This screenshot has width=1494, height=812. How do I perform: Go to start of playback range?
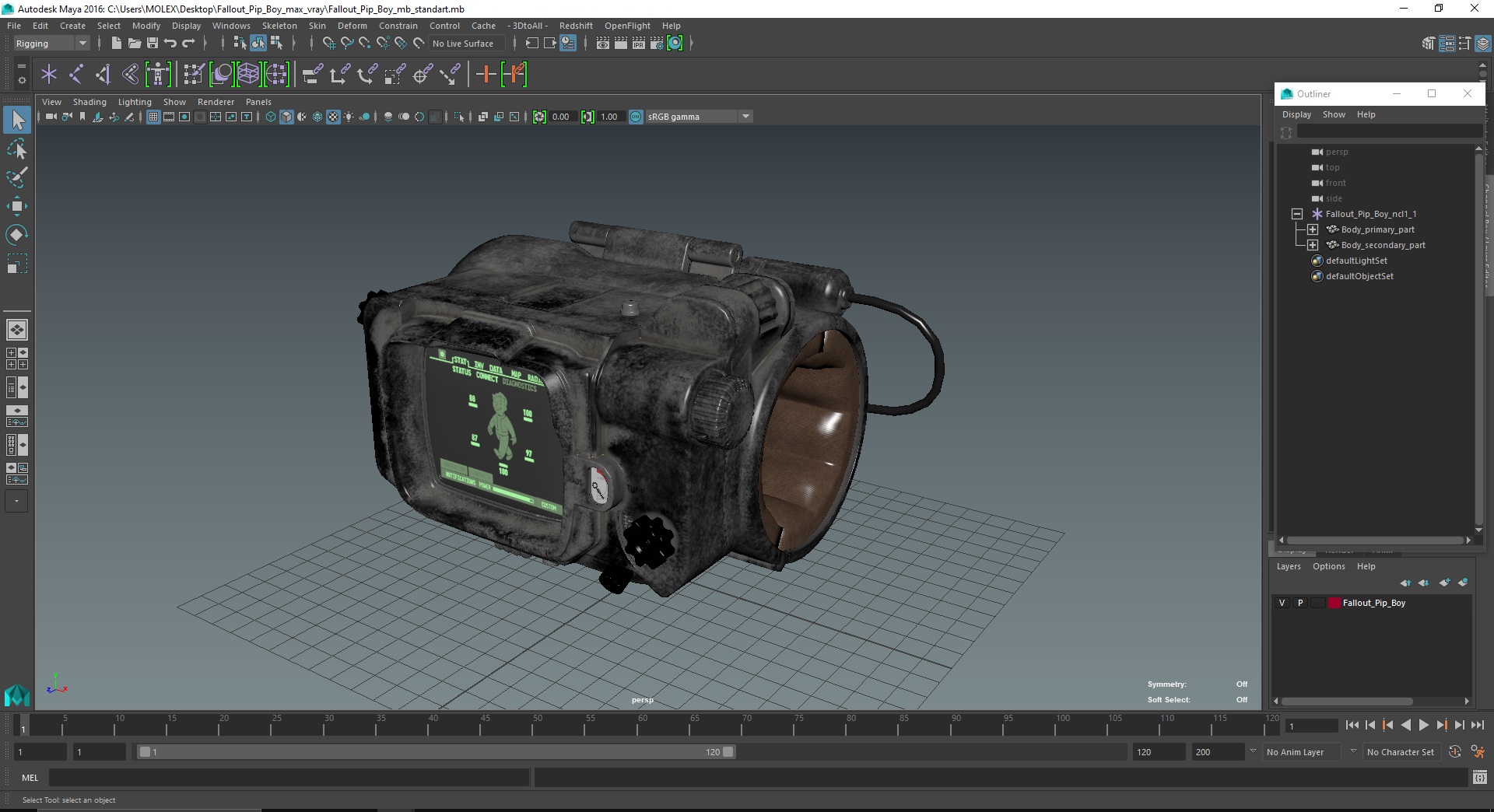pyautogui.click(x=1352, y=725)
